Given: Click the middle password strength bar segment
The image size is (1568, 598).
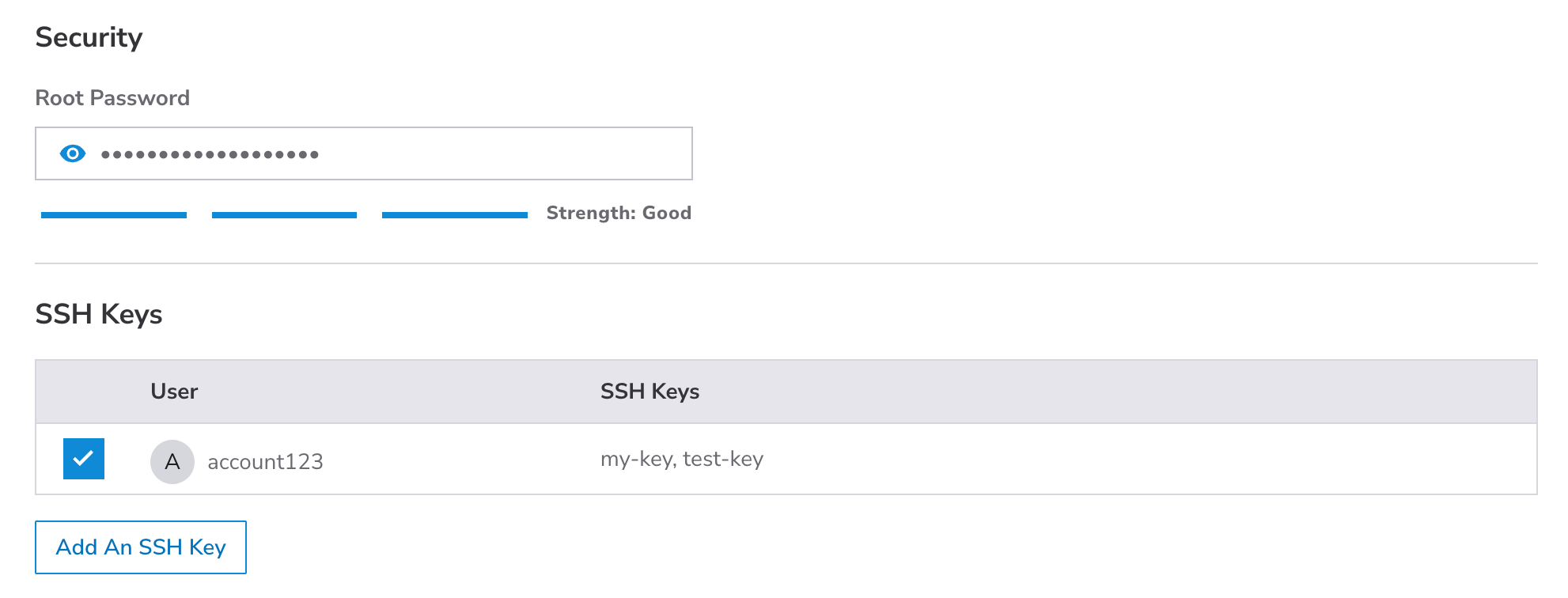Looking at the screenshot, I should point(284,214).
